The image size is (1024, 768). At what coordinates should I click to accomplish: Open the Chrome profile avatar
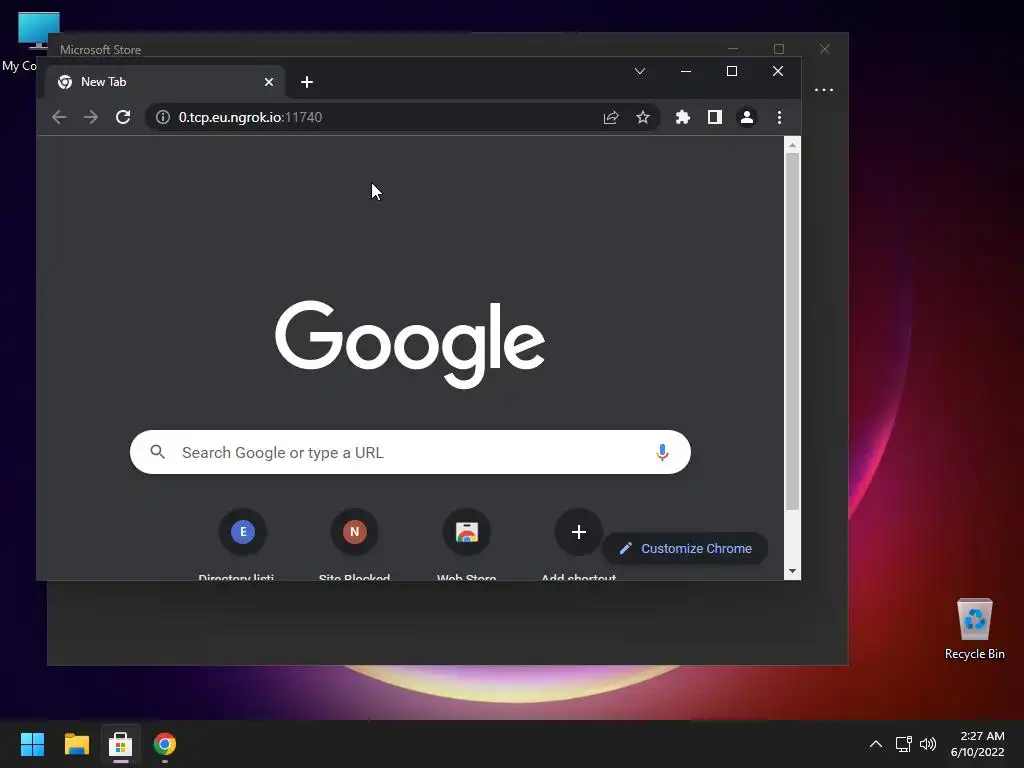tap(746, 118)
